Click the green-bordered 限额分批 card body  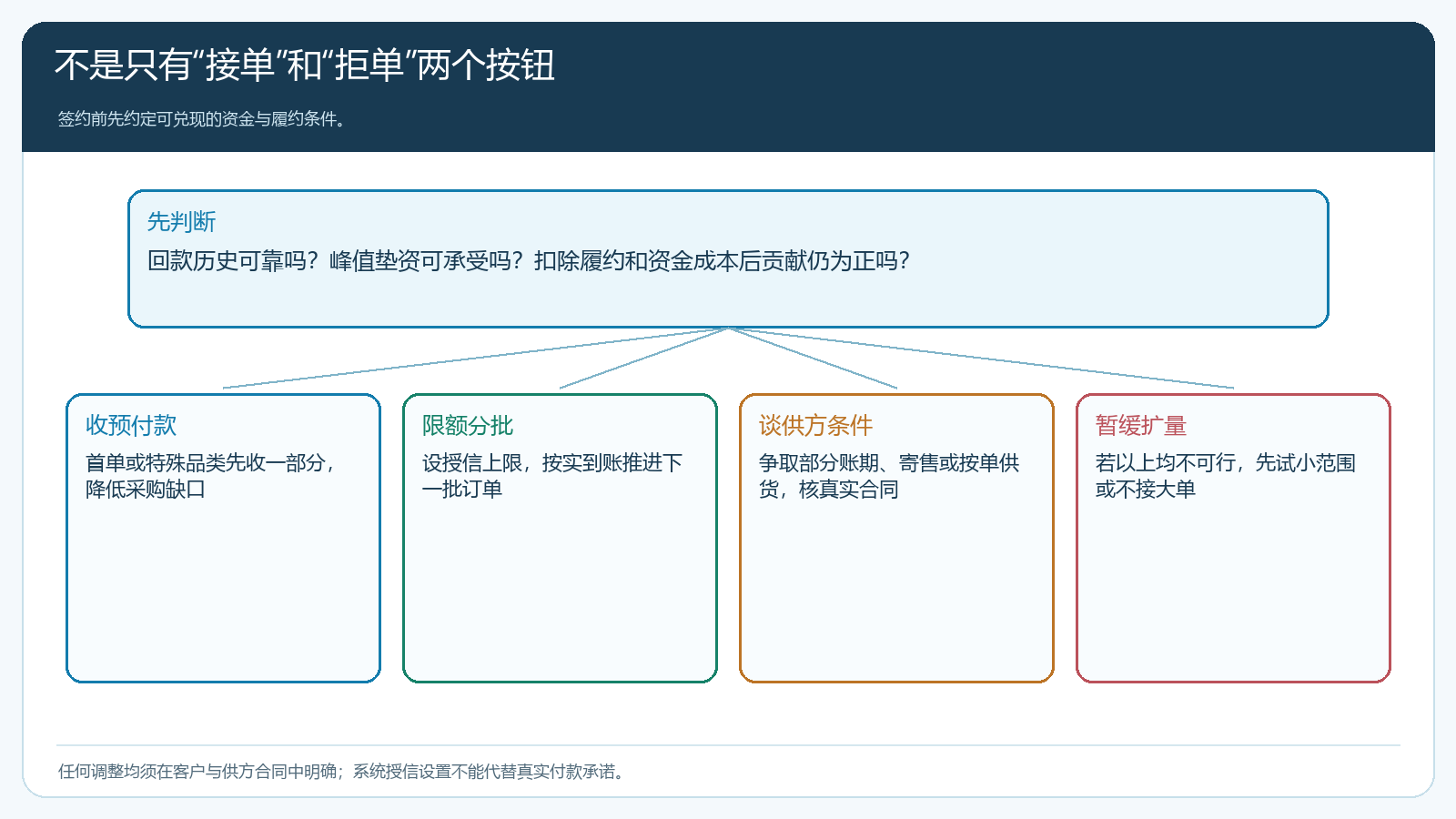[x=560, y=538]
